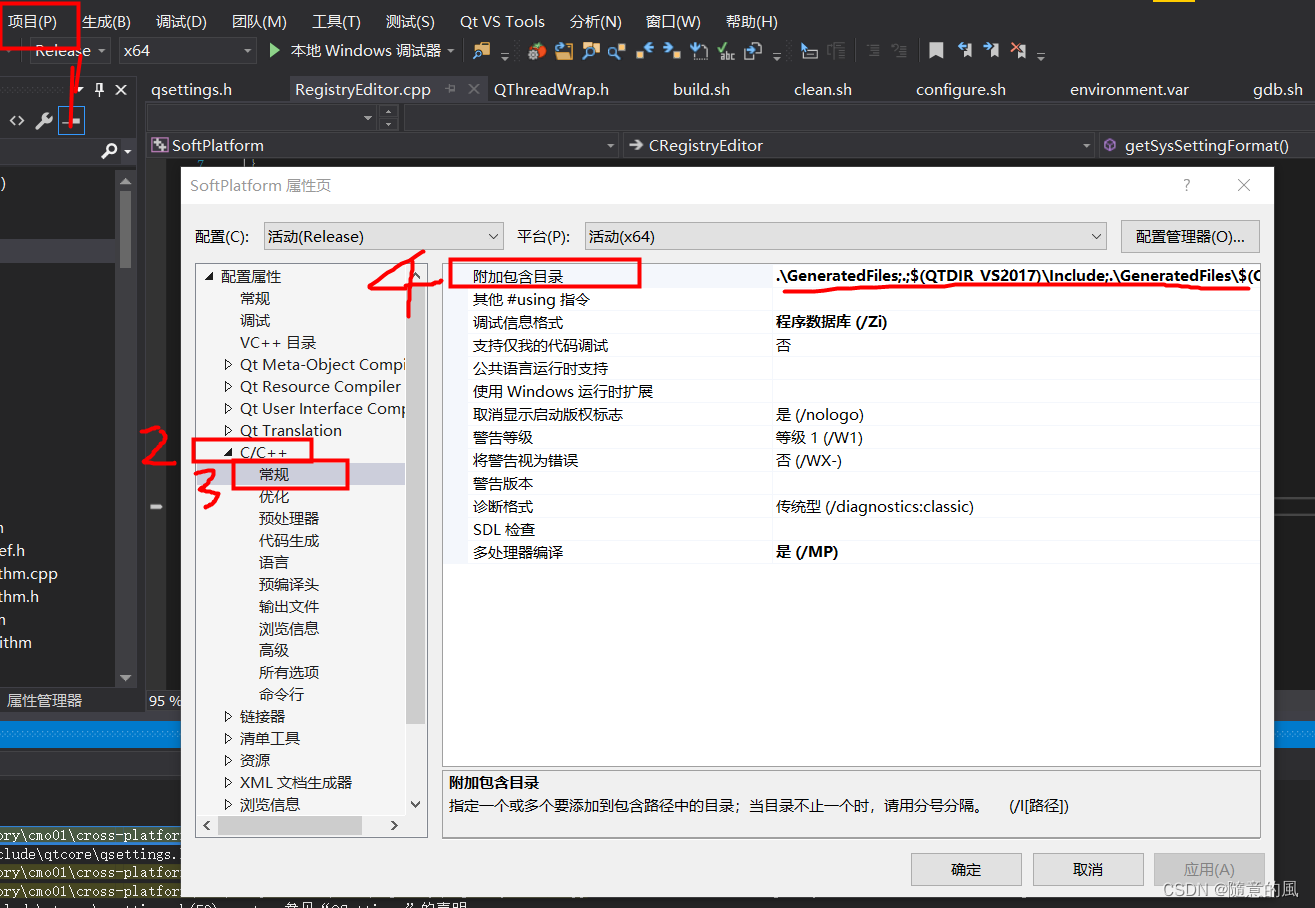Open the 配置(C) 活动(Release) dropdown
1315x908 pixels.
tap(383, 236)
